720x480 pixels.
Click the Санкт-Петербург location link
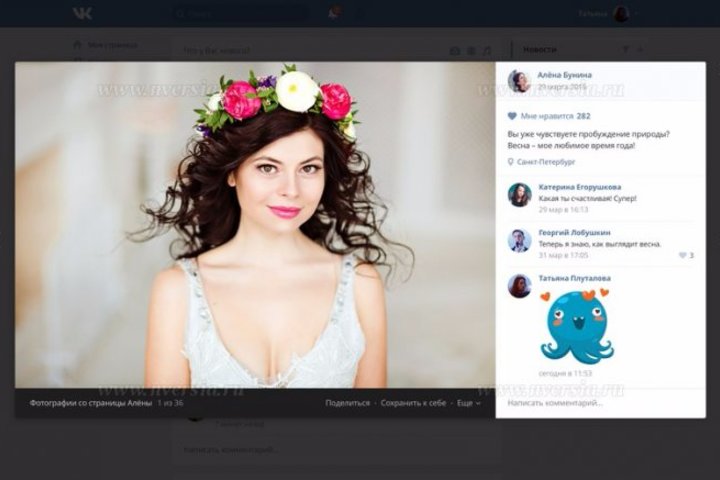(x=546, y=161)
